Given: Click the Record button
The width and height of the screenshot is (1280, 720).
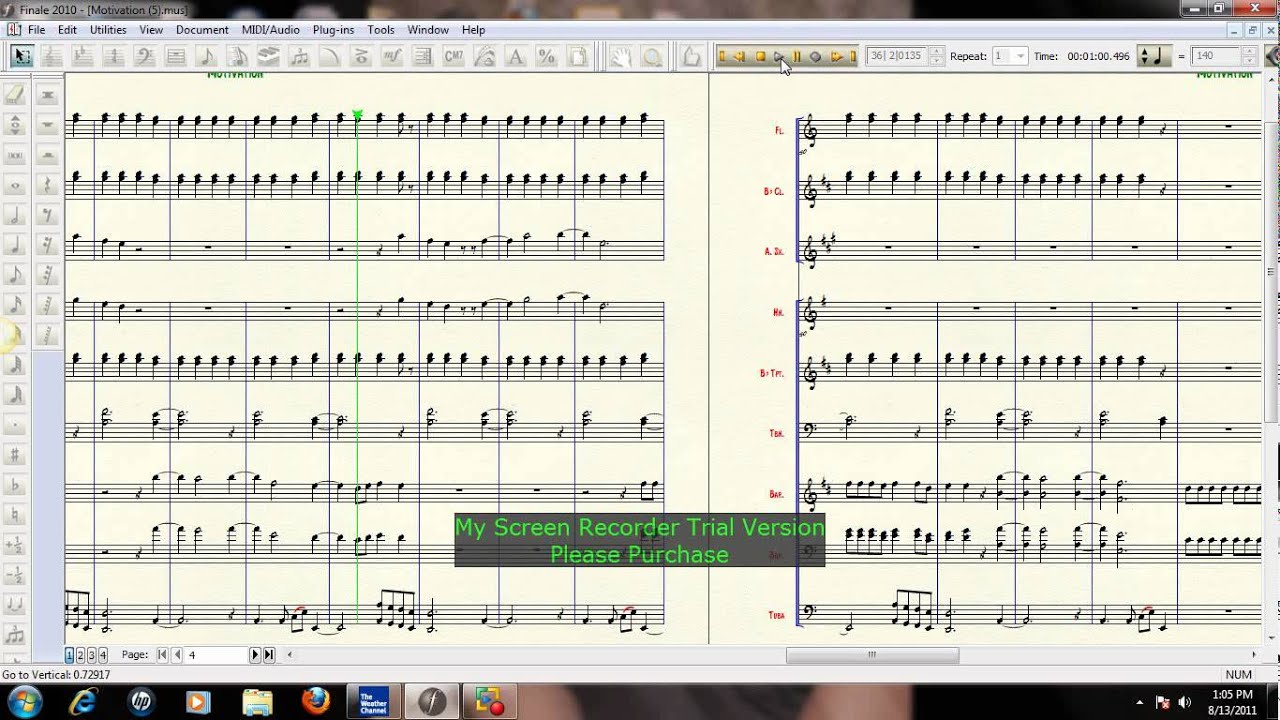Looking at the screenshot, I should pos(815,57).
